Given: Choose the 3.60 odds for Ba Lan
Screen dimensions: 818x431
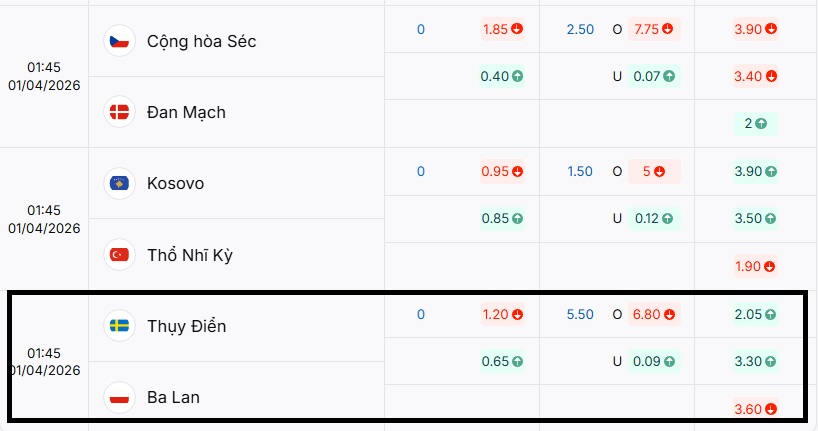Looking at the screenshot, I should pyautogui.click(x=755, y=408).
